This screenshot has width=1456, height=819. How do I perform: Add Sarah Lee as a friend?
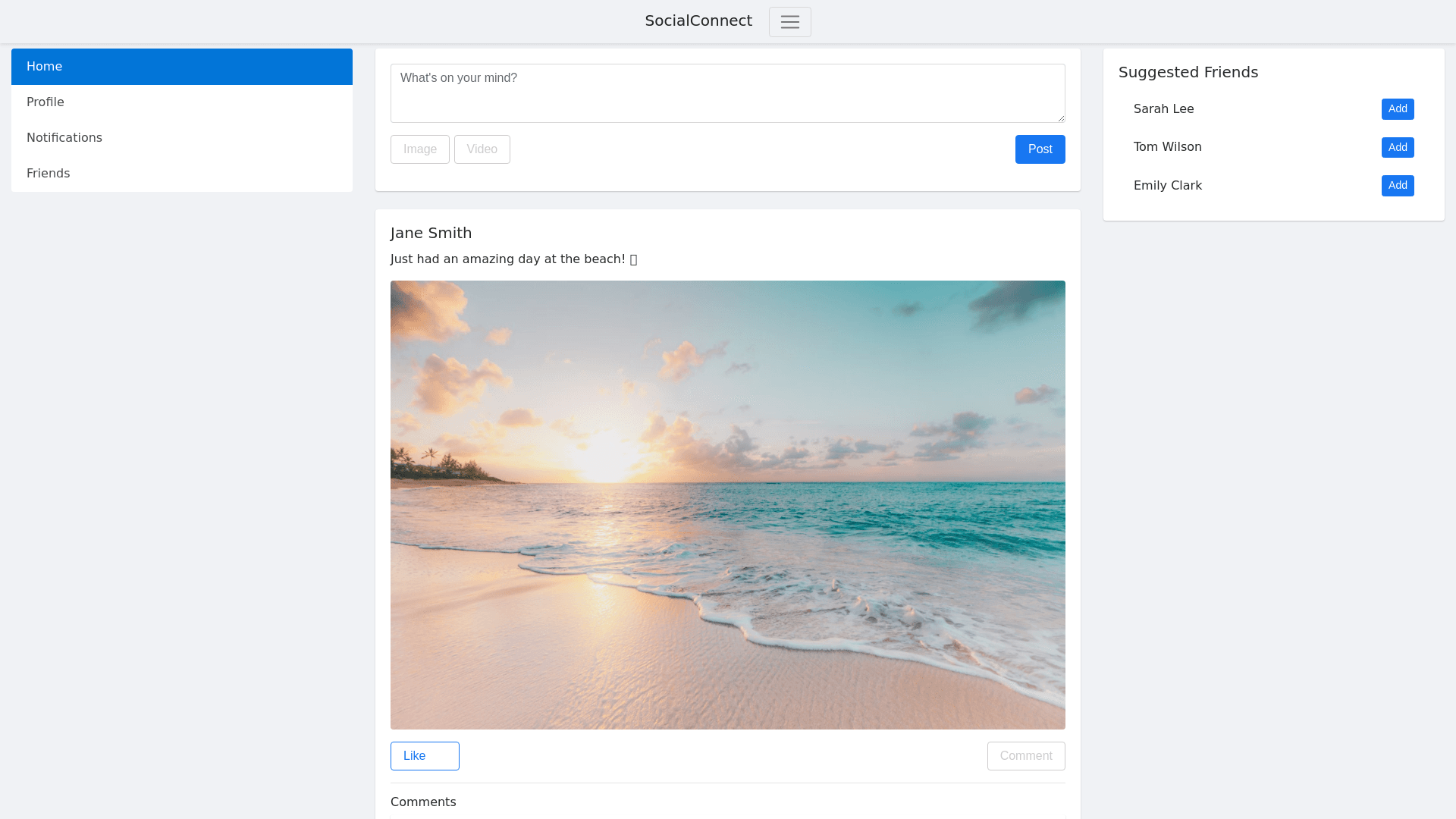click(1397, 109)
